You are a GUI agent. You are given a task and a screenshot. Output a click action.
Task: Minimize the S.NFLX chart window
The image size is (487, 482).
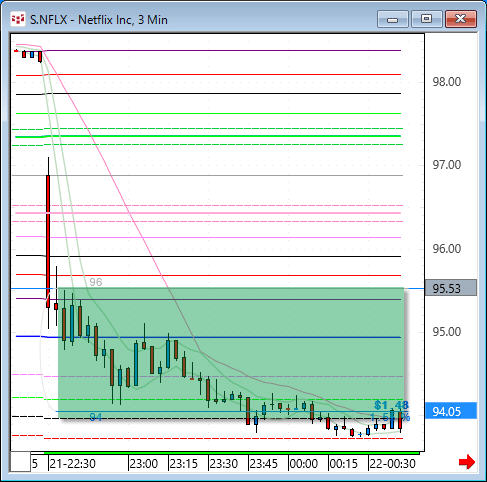pos(393,19)
